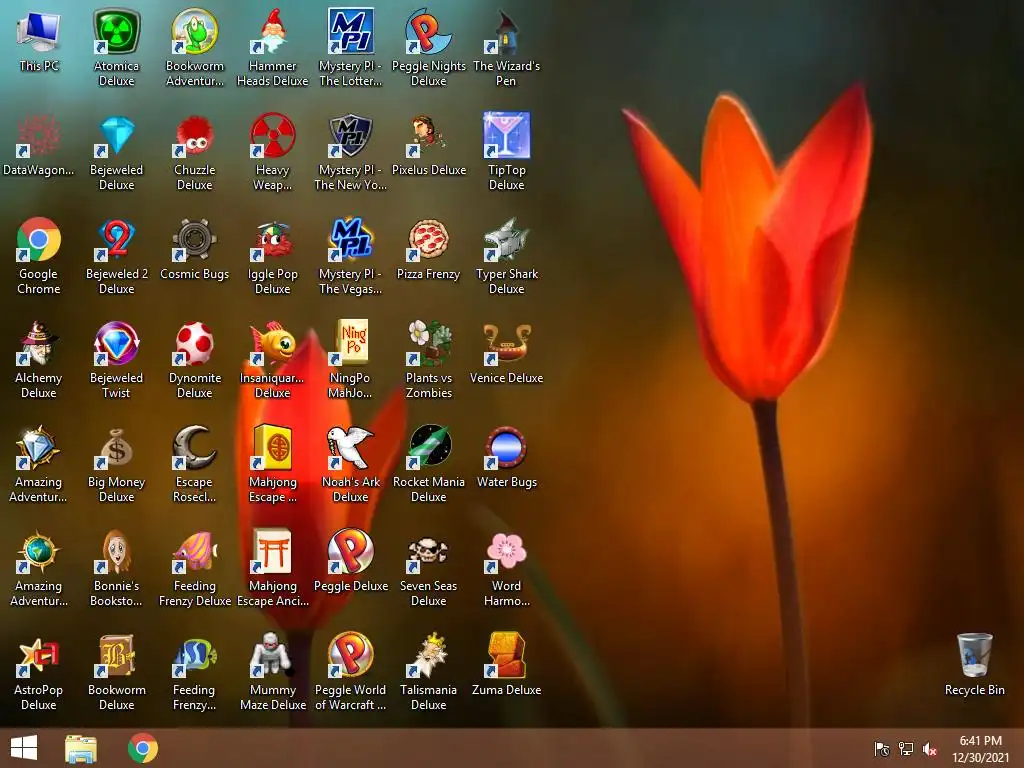
Task: Select the Plants vs Zombies icon
Action: point(428,343)
